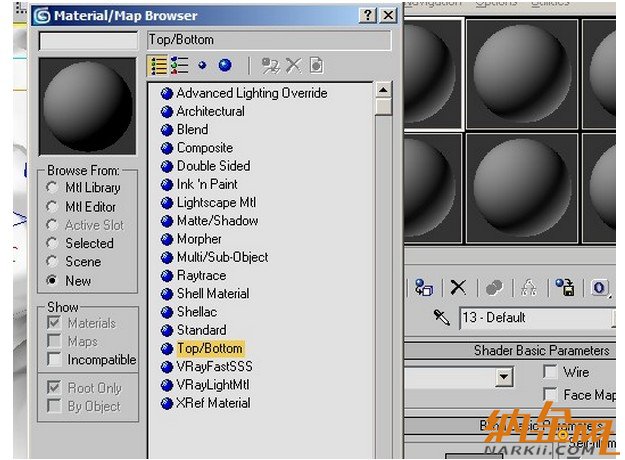Click the 3ds Max logo in title bar
This screenshot has height=460, width=625.
click(42, 16)
